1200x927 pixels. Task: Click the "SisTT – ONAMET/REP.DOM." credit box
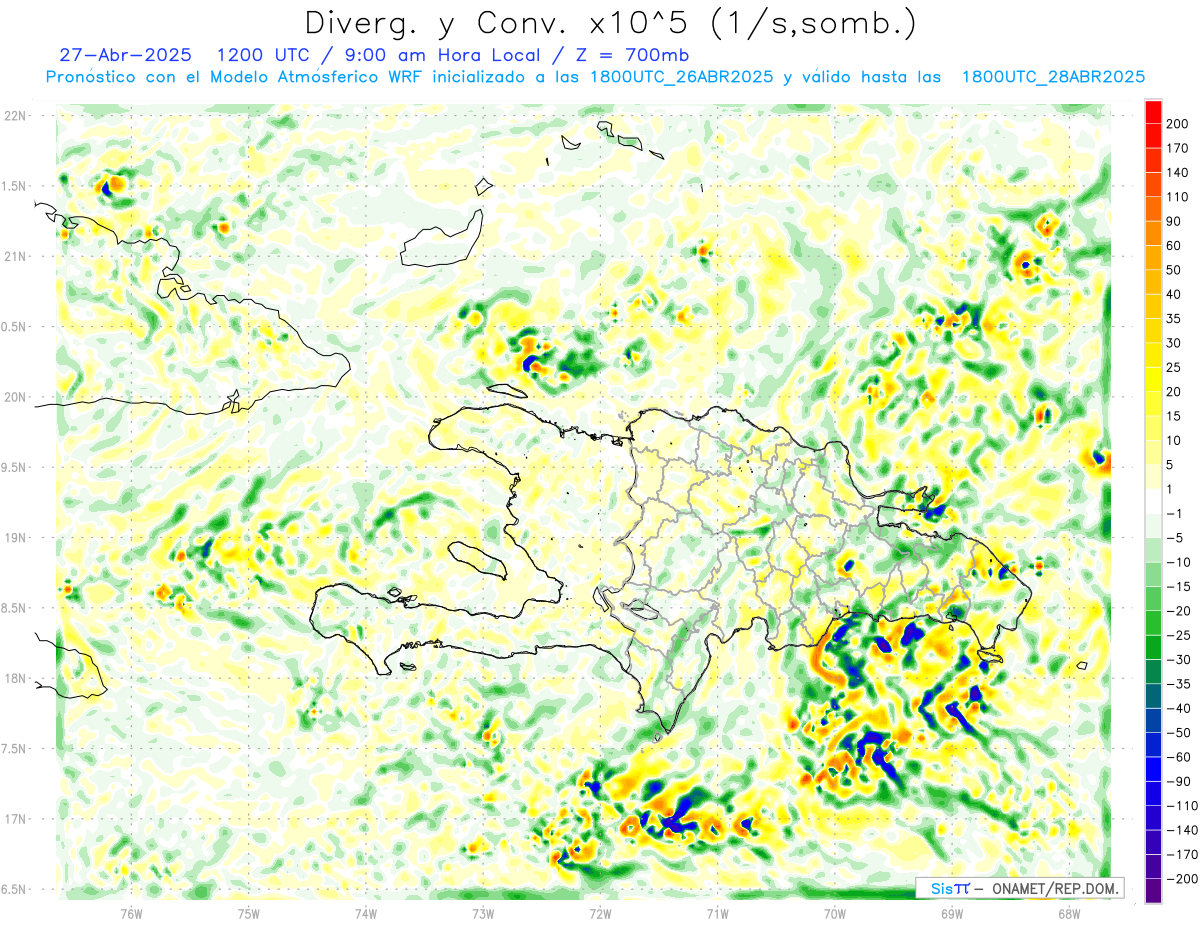pos(1020,887)
